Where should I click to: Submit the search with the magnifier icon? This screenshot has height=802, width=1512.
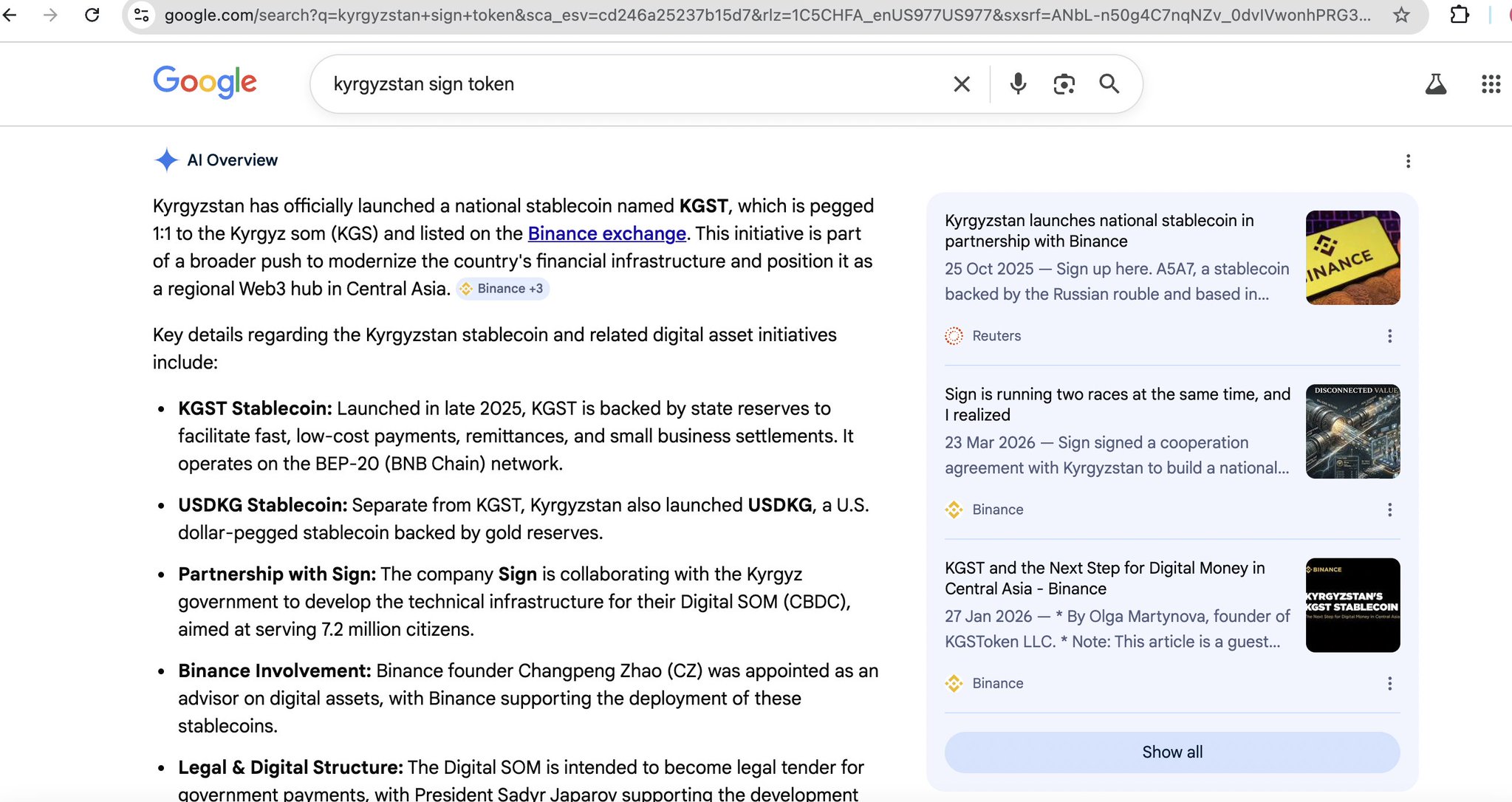[x=1109, y=84]
